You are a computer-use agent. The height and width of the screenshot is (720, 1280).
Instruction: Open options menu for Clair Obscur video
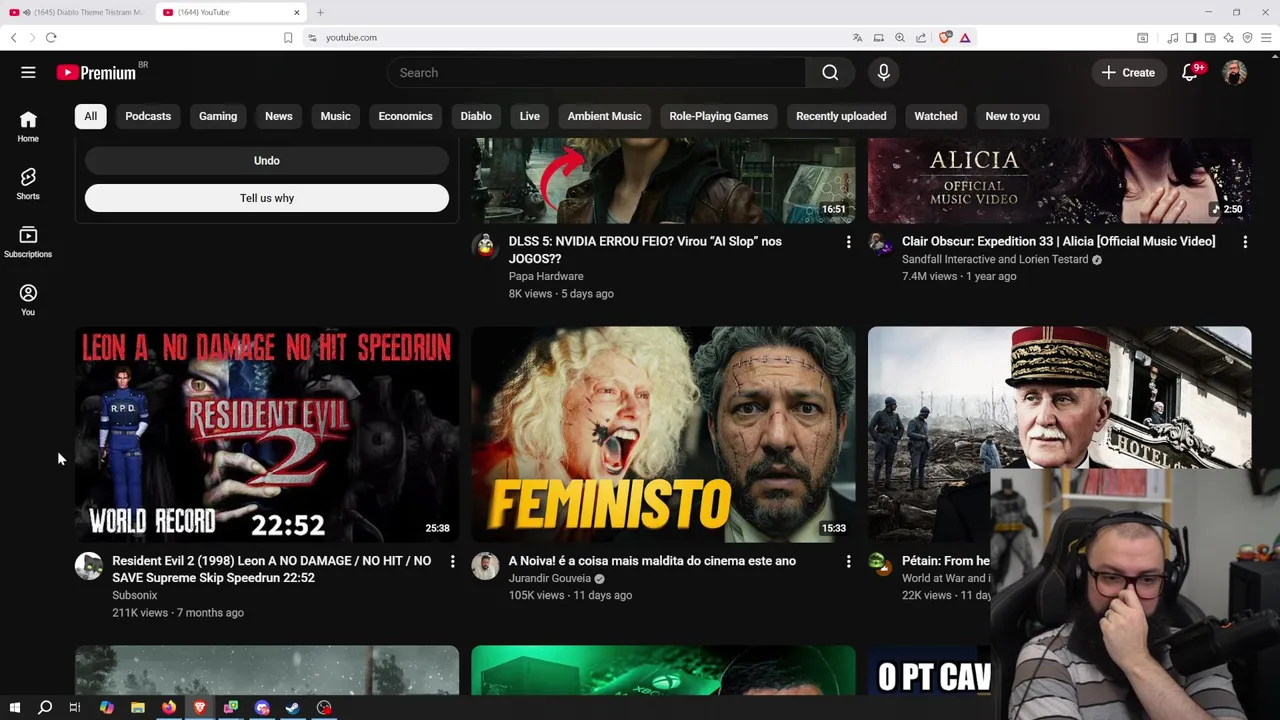coord(1245,242)
